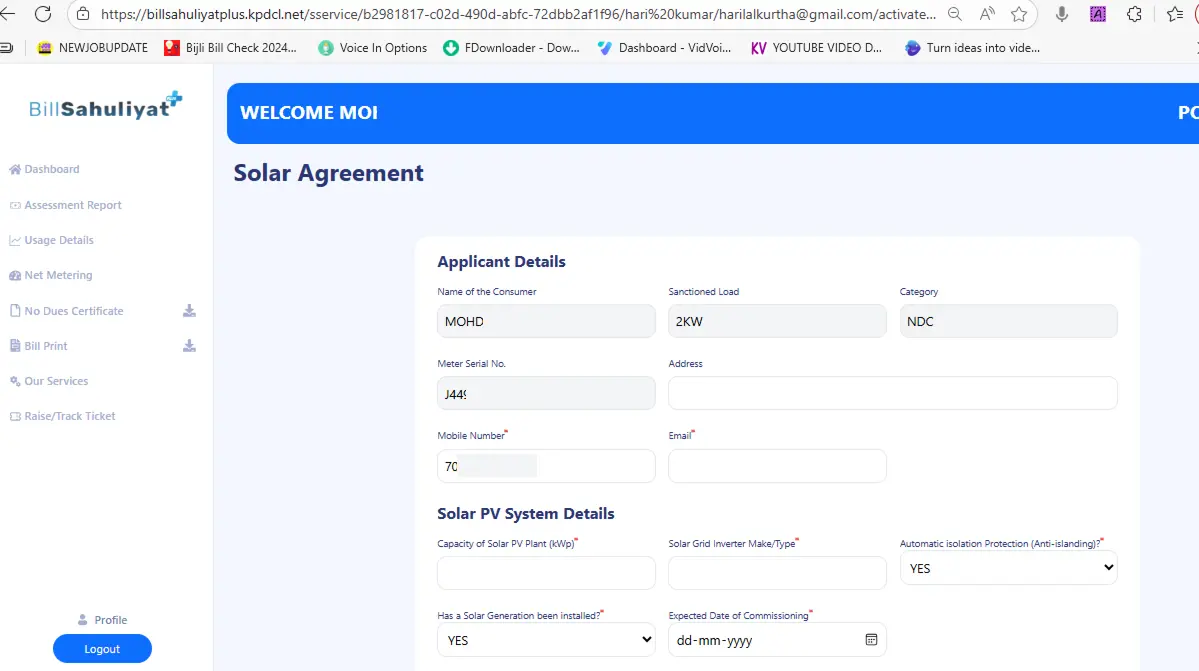This screenshot has height=671, width=1199.
Task: Open the calendar picker for commissioning date
Action: click(870, 640)
